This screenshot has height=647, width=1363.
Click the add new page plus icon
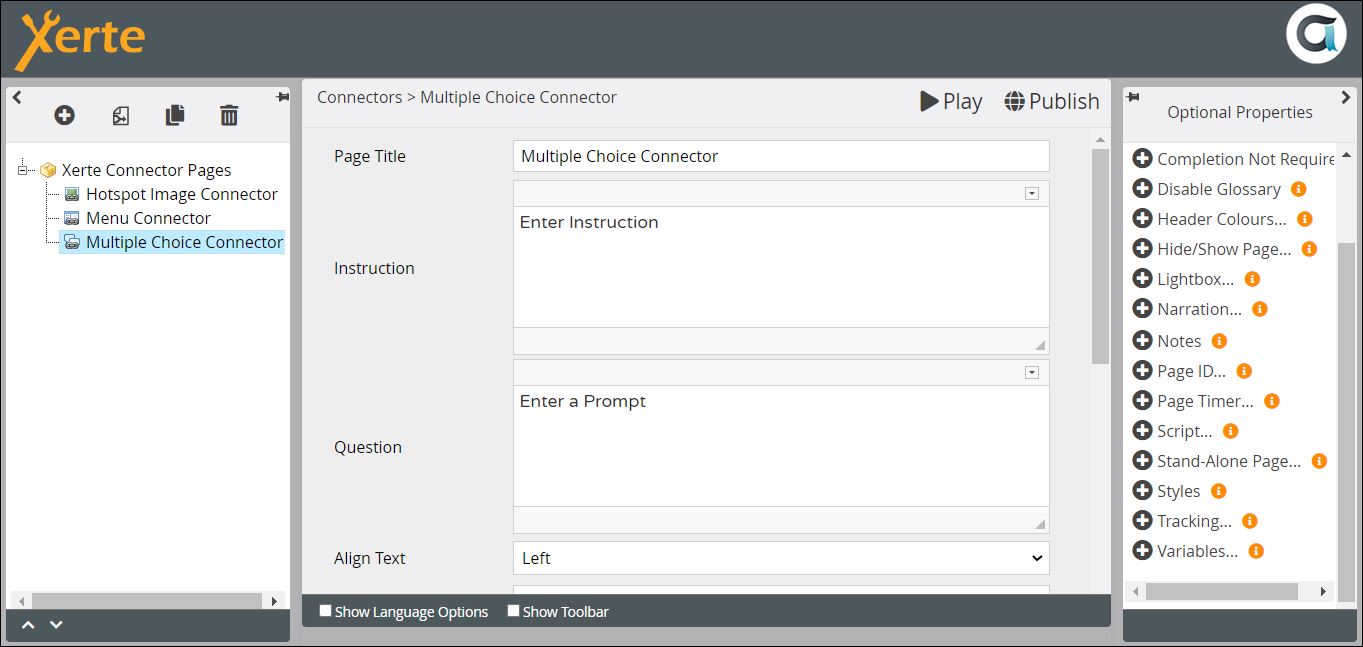pos(65,116)
